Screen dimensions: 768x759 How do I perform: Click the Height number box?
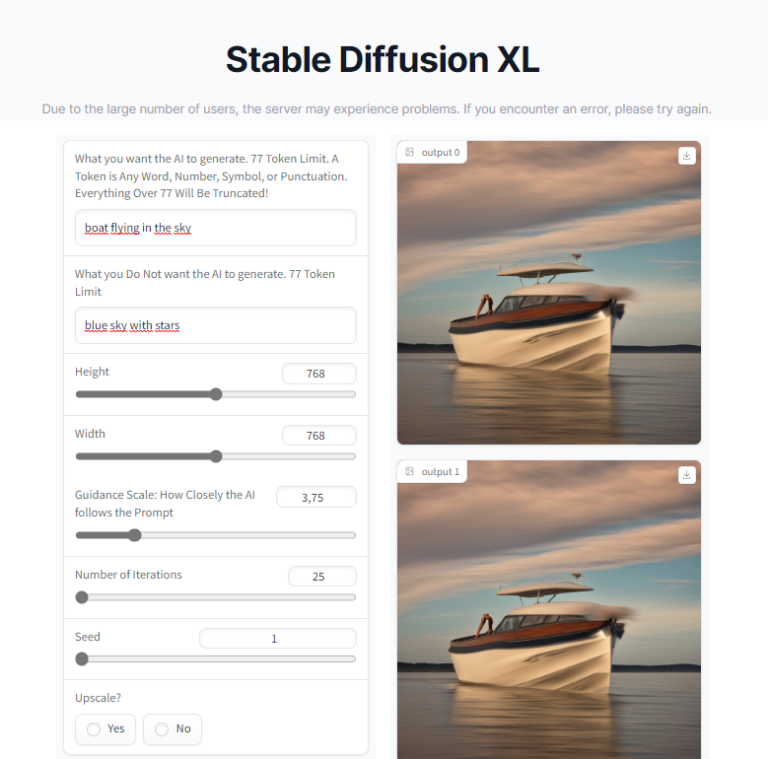click(318, 373)
